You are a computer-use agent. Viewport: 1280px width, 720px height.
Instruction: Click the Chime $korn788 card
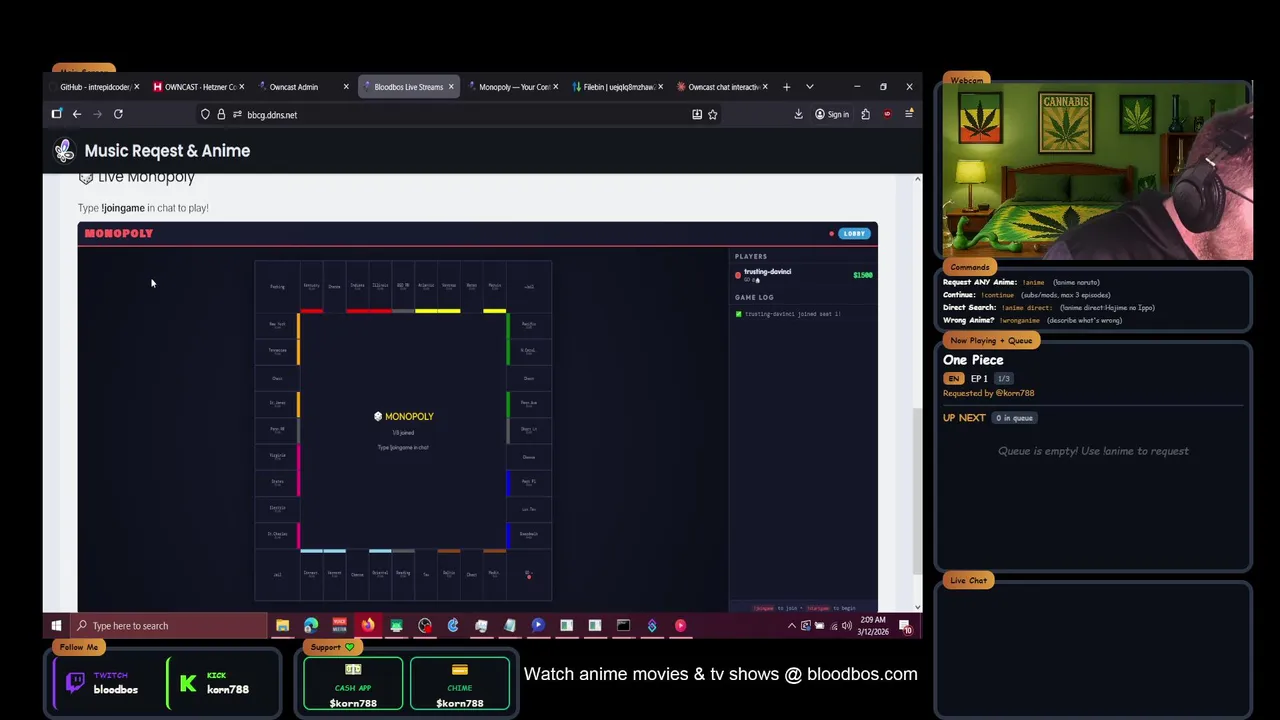pos(460,684)
